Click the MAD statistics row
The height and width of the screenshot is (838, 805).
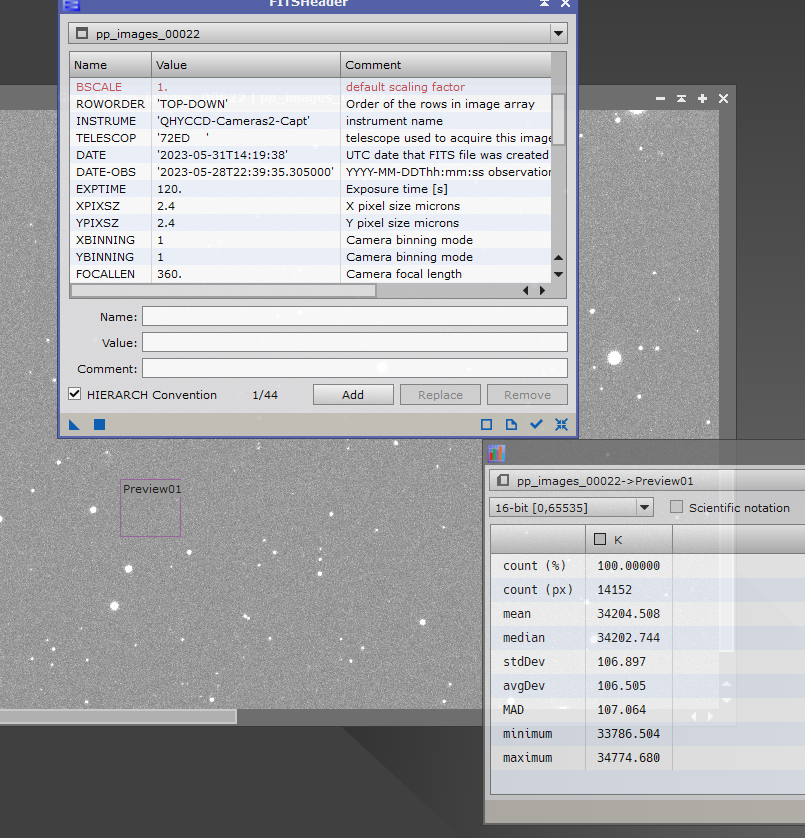tap(647, 710)
